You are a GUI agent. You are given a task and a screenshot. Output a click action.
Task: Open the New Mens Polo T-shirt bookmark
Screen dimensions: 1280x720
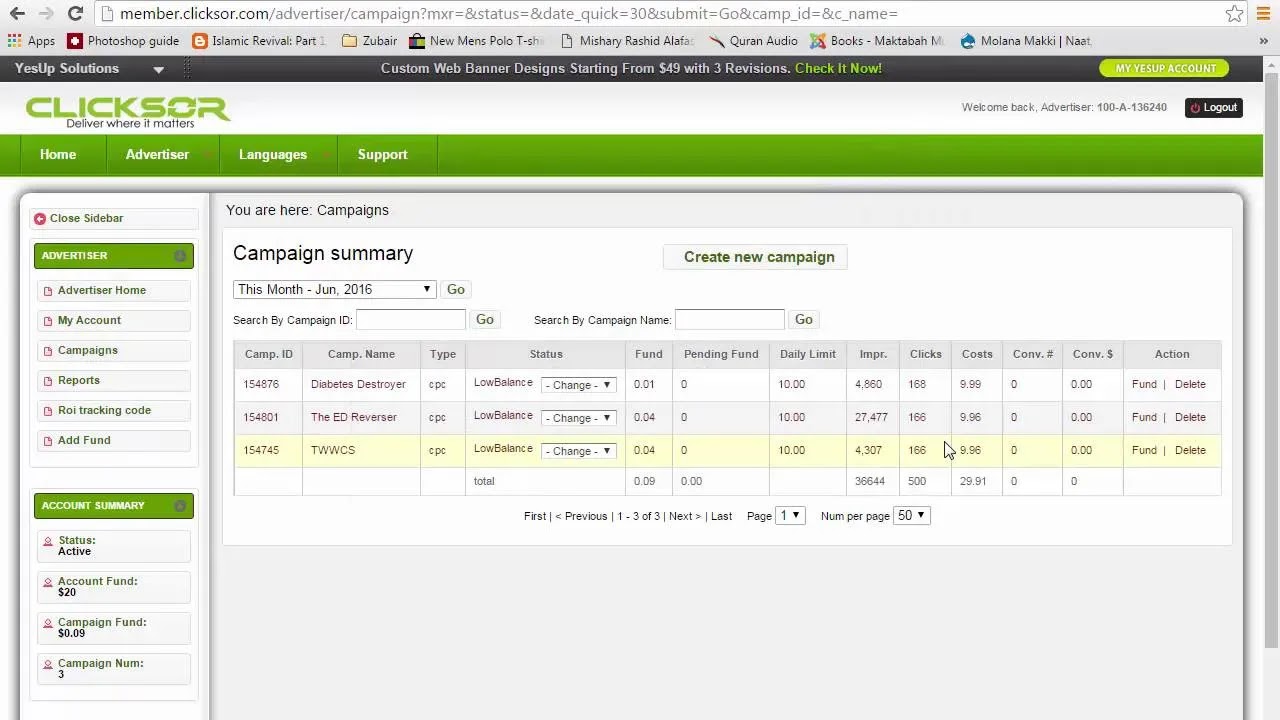[478, 41]
